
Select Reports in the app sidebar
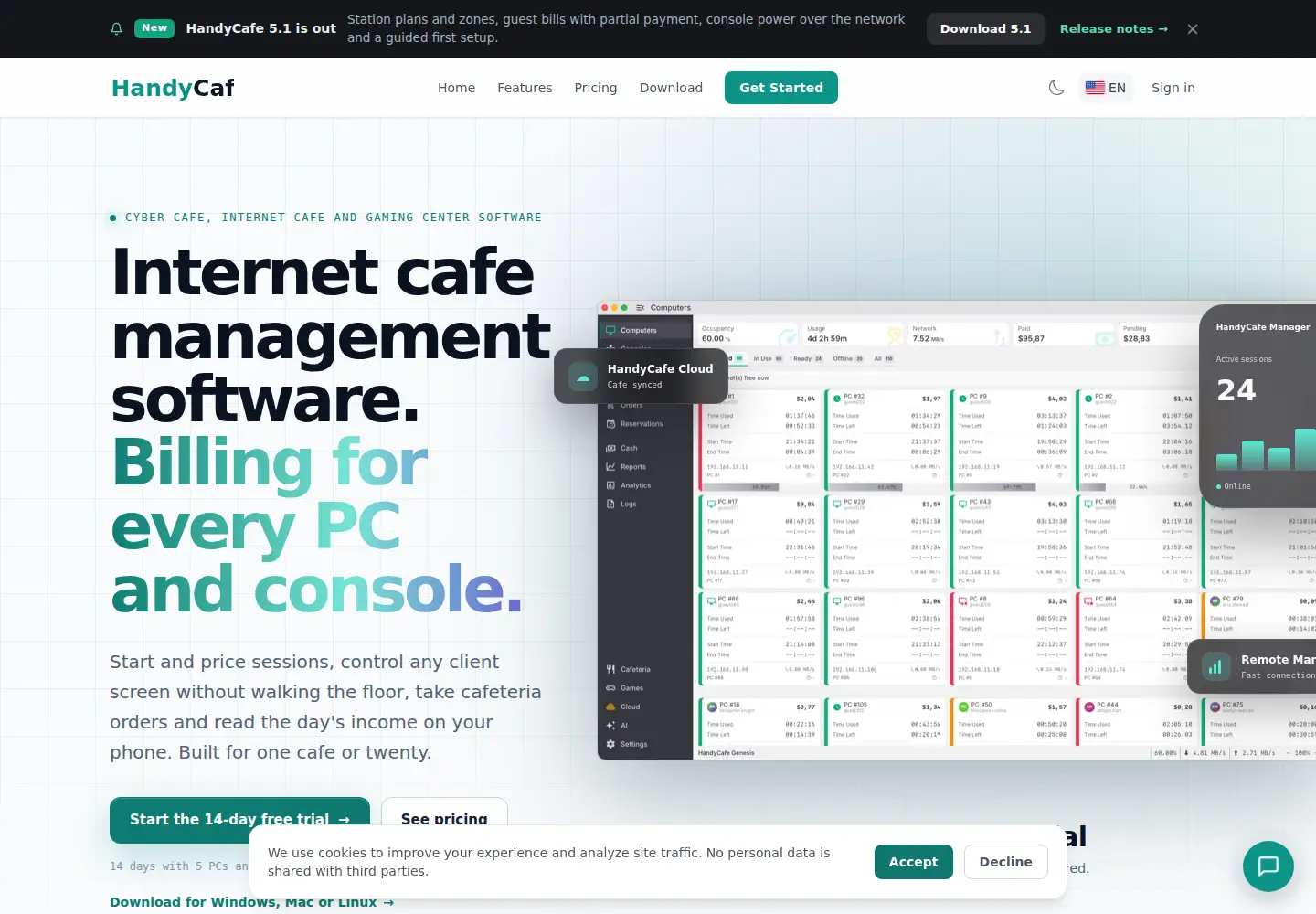(x=645, y=467)
